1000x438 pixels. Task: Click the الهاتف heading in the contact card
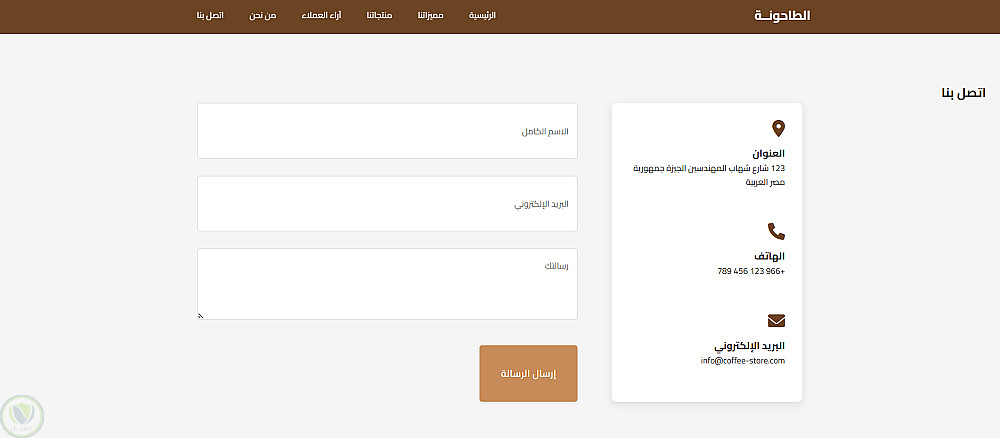[769, 256]
